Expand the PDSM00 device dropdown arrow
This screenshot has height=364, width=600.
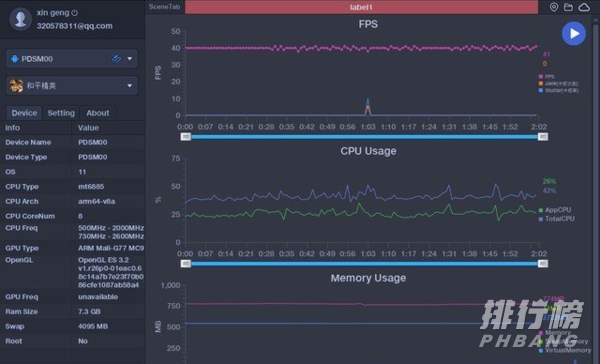pyautogui.click(x=130, y=59)
